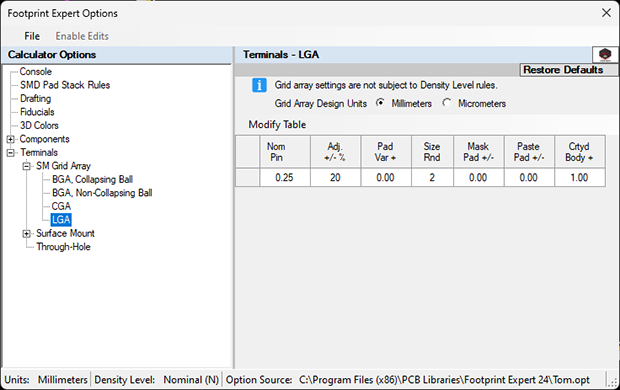Select the Through-Hole tree item

click(x=63, y=247)
